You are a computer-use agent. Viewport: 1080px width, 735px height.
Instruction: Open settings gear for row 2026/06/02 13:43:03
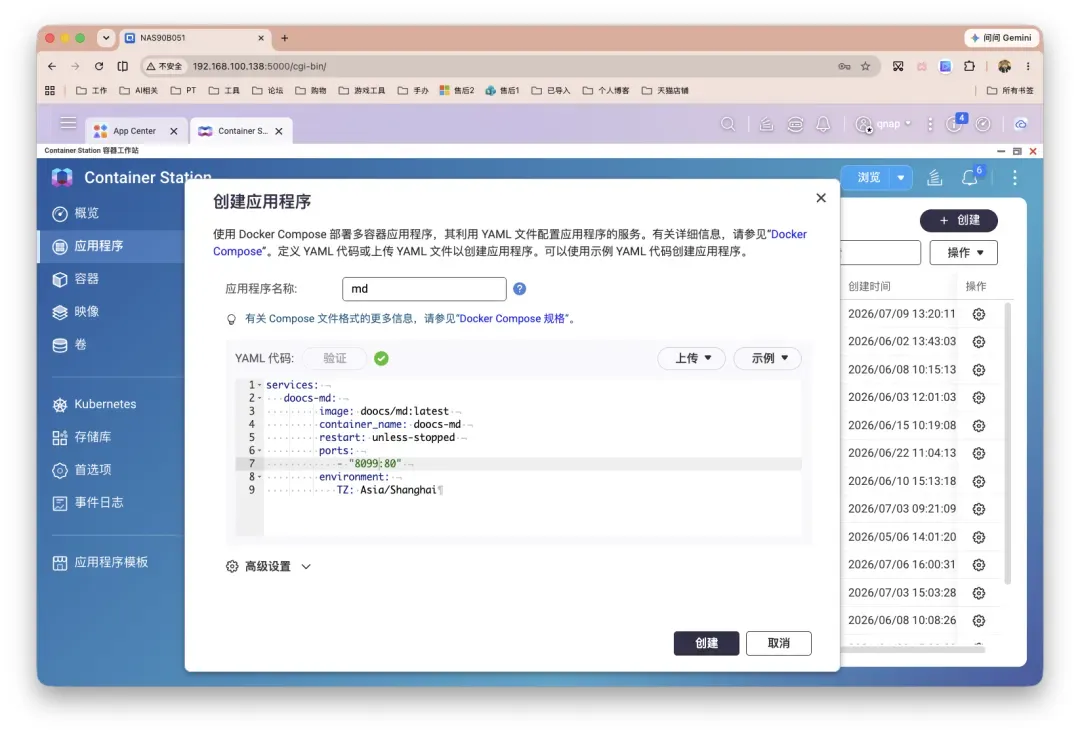pyautogui.click(x=979, y=342)
